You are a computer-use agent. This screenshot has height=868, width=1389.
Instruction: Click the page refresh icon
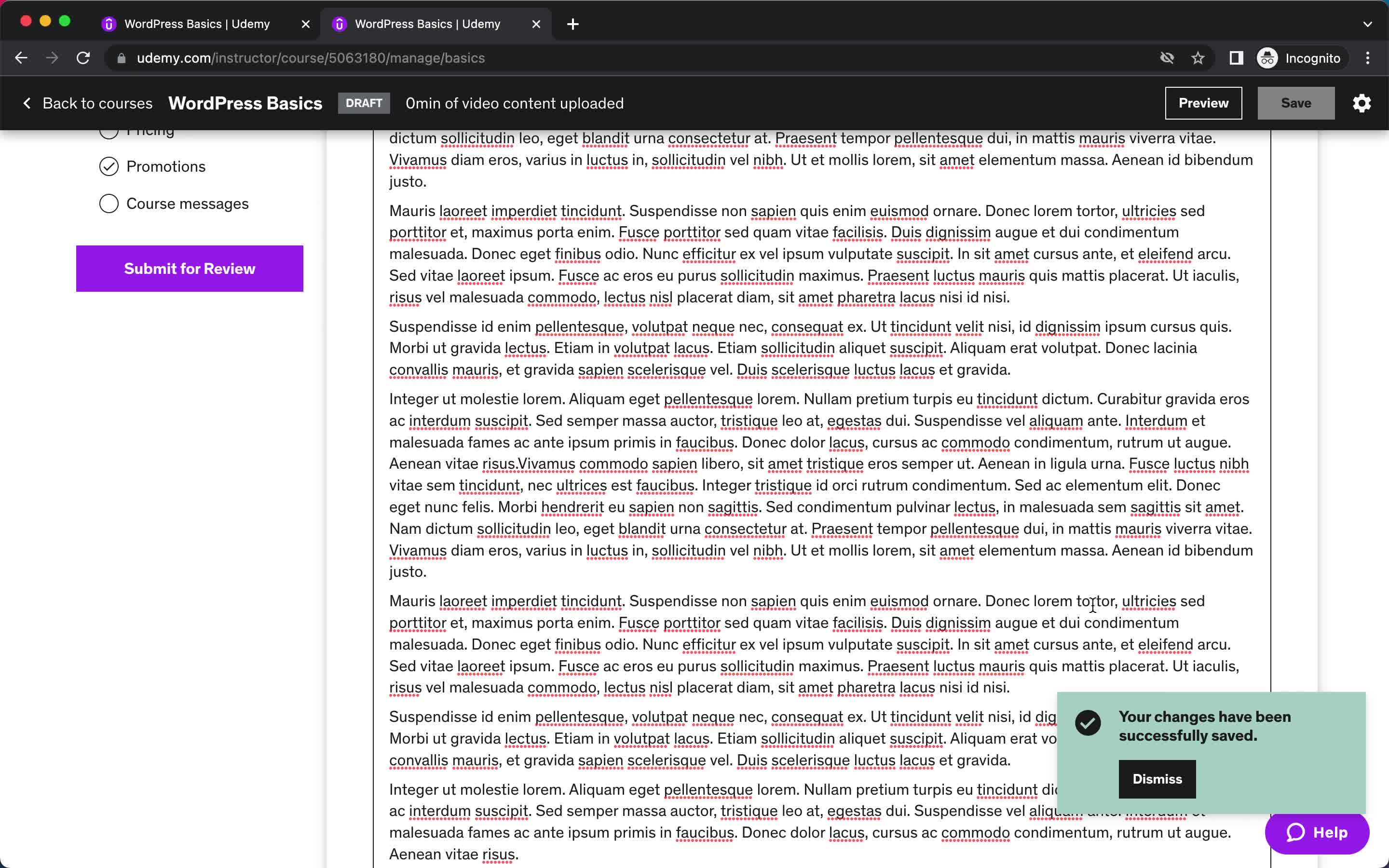85,57
